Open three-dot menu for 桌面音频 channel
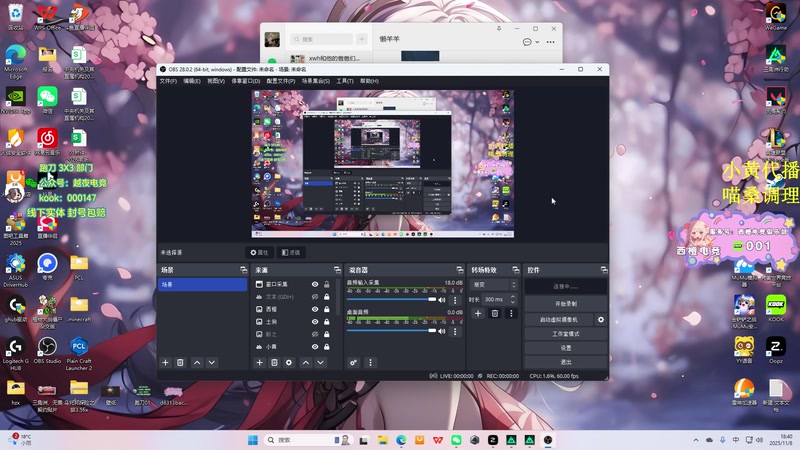The height and width of the screenshot is (450, 800). (455, 331)
